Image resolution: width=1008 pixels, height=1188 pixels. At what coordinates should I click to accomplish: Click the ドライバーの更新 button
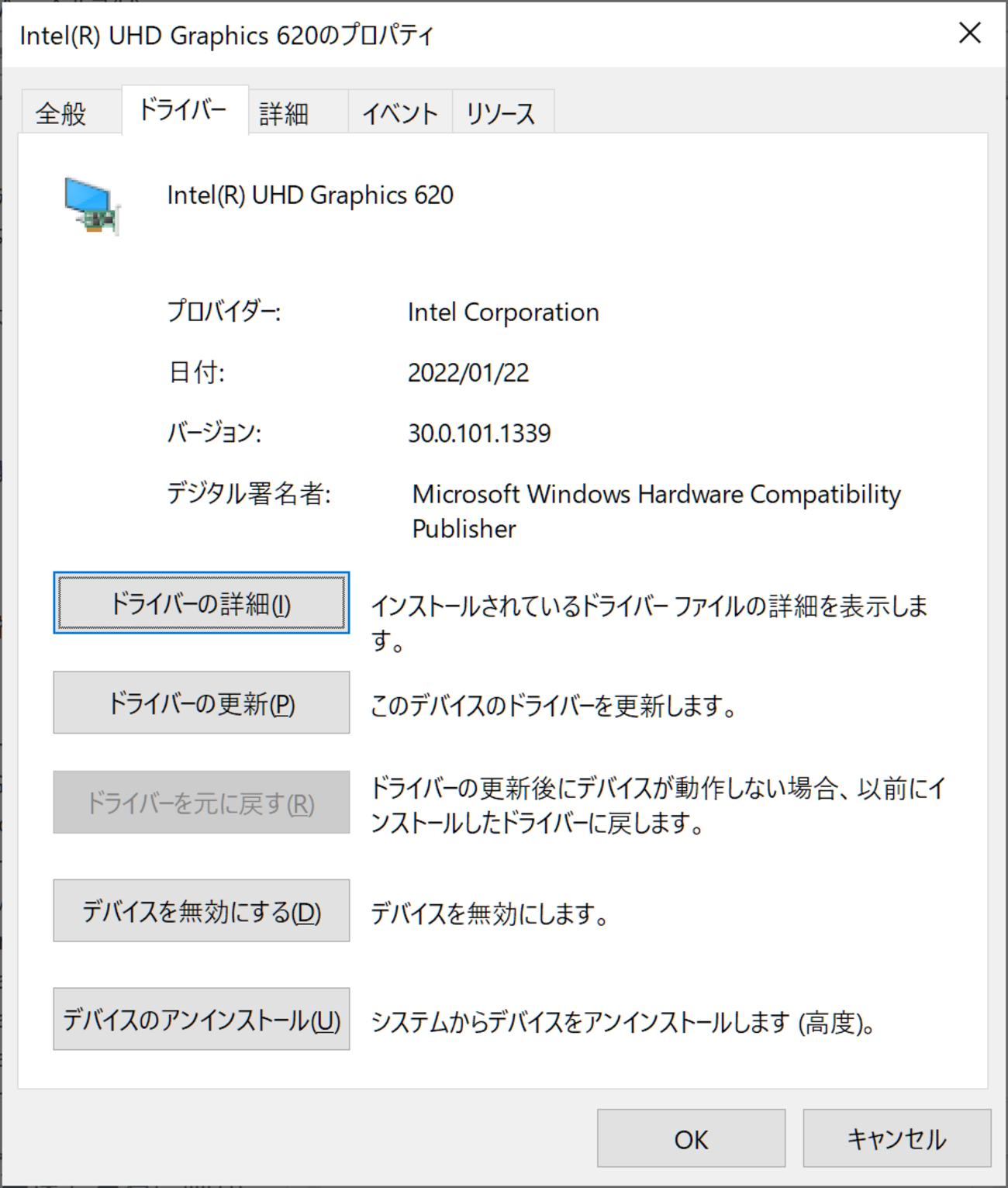point(202,703)
